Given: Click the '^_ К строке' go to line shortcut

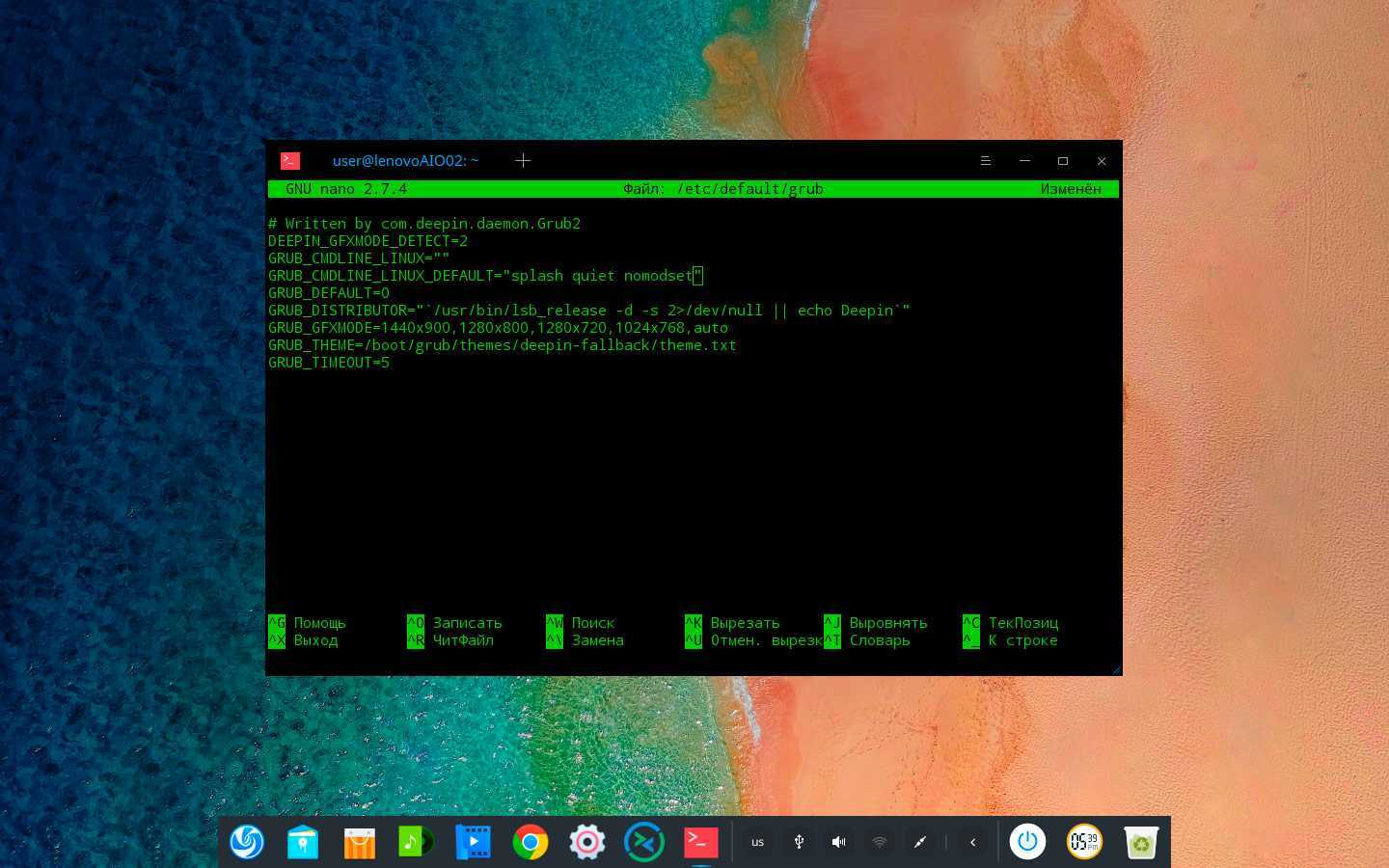Looking at the screenshot, I should [x=1010, y=640].
